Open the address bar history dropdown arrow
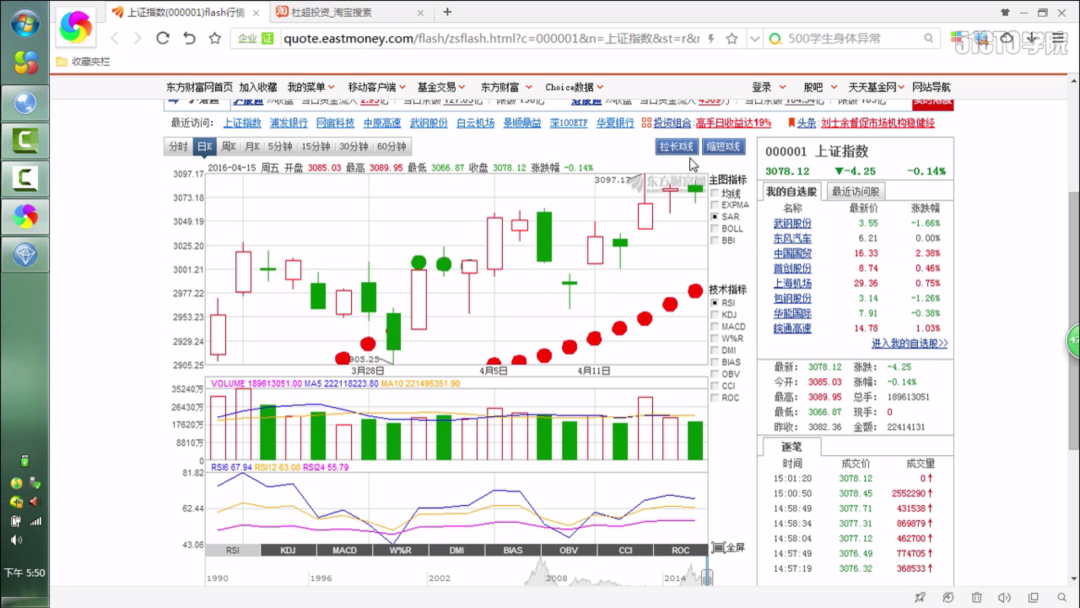The width and height of the screenshot is (1080, 608). 755,39
